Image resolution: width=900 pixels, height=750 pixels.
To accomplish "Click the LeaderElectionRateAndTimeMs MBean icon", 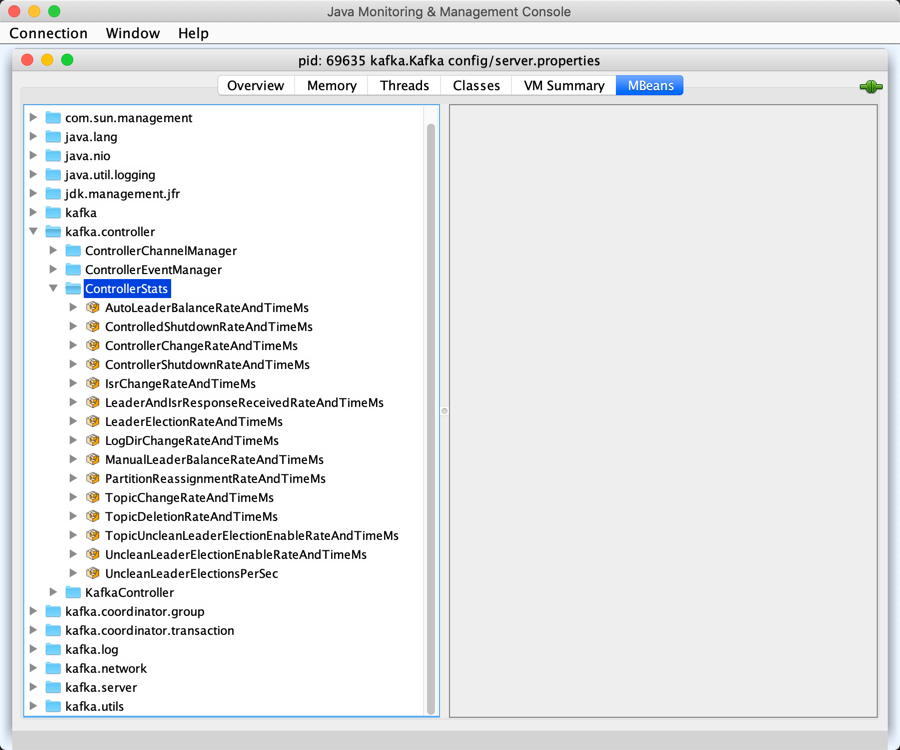I will (93, 422).
